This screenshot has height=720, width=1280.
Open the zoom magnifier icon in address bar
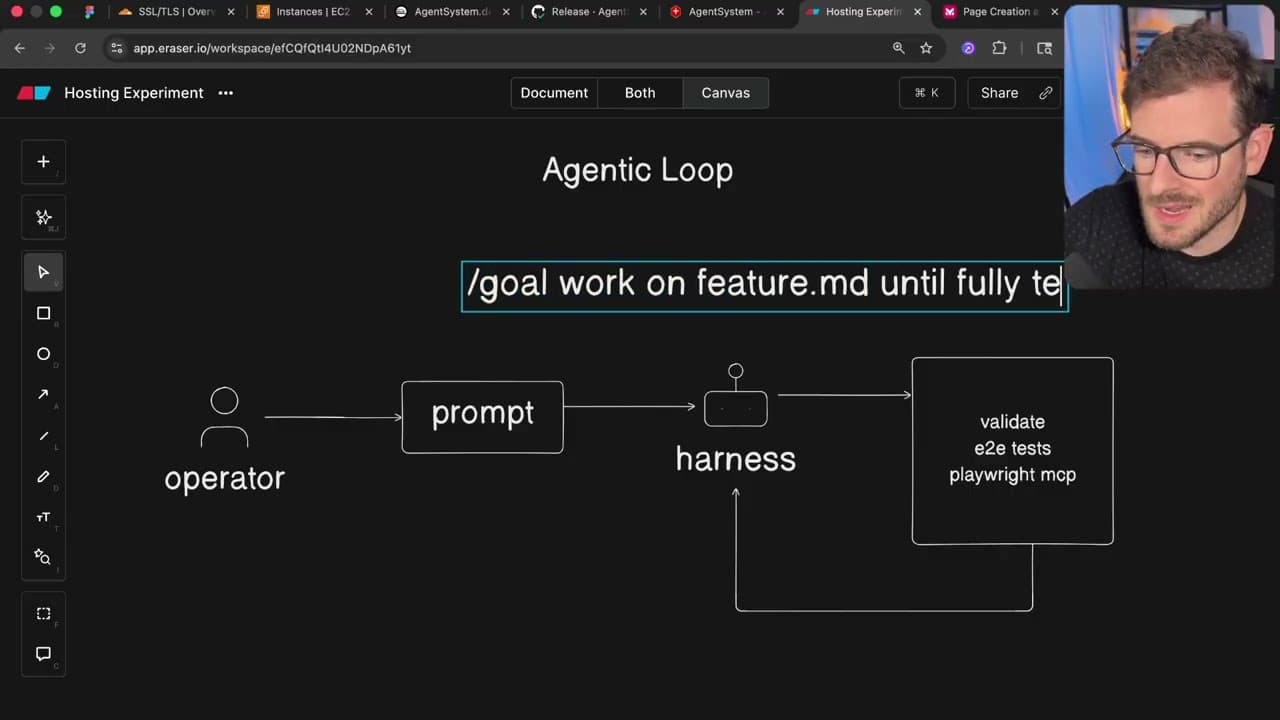(x=898, y=48)
